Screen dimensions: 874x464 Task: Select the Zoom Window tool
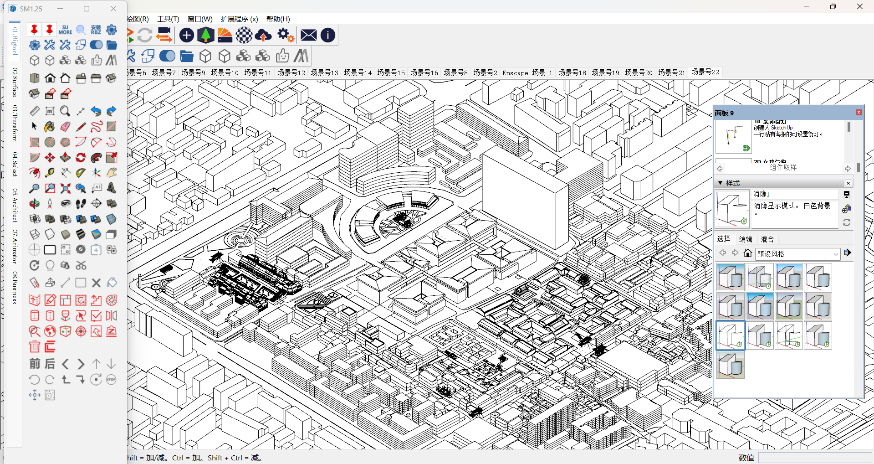tap(50, 188)
